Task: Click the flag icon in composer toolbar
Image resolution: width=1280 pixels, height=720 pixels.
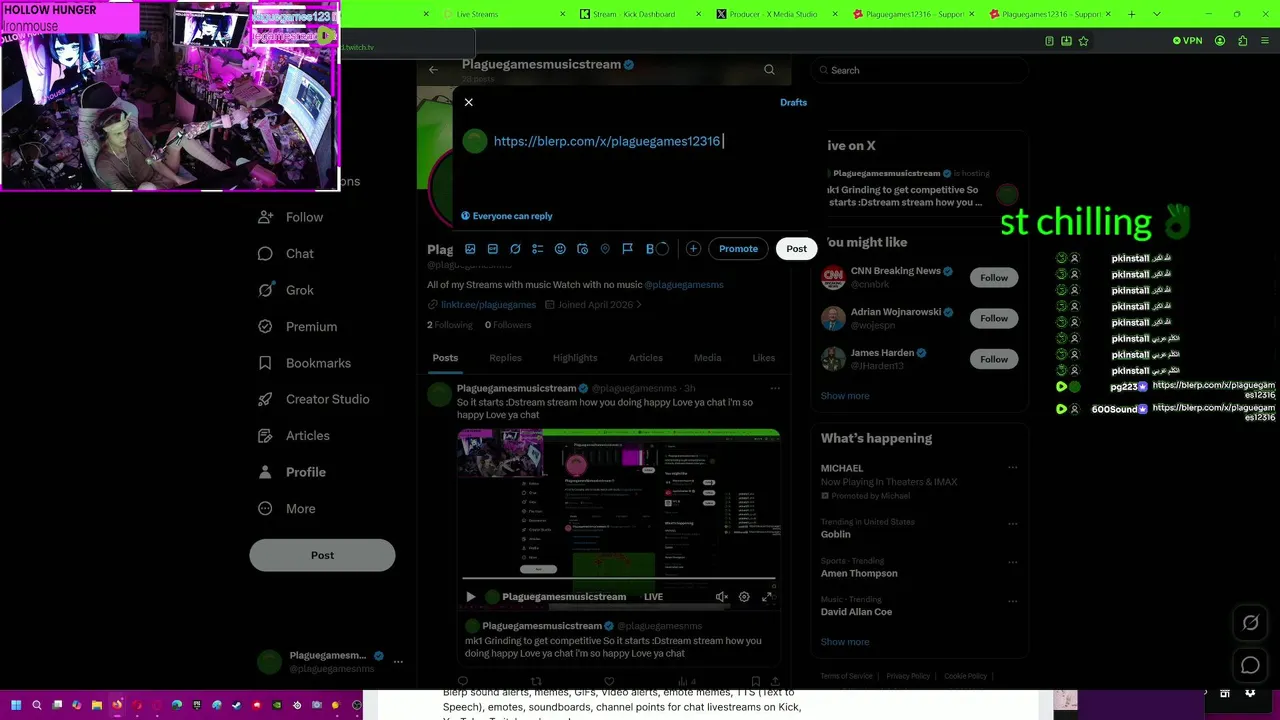Action: coord(628,249)
